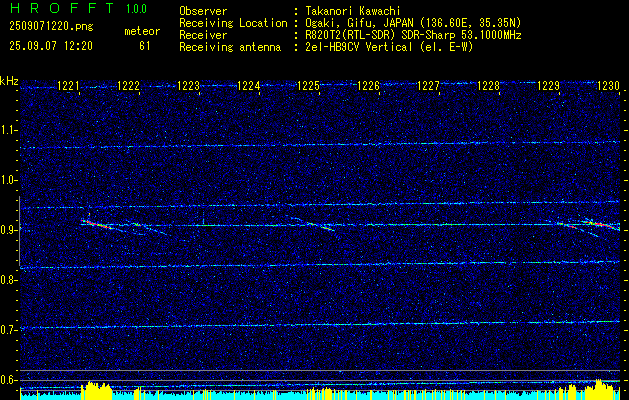Click time marker 1224
Viewport: 629px width, 400px height.
coord(248,86)
